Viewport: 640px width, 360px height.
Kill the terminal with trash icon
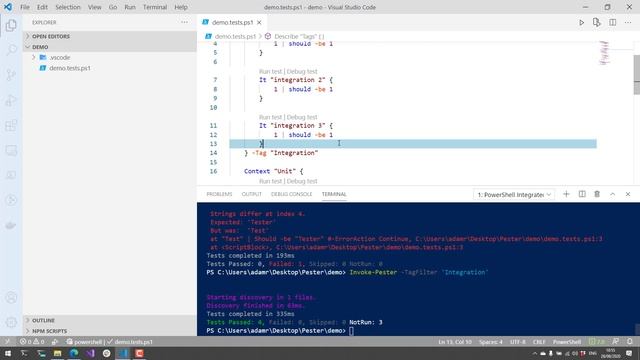point(597,194)
